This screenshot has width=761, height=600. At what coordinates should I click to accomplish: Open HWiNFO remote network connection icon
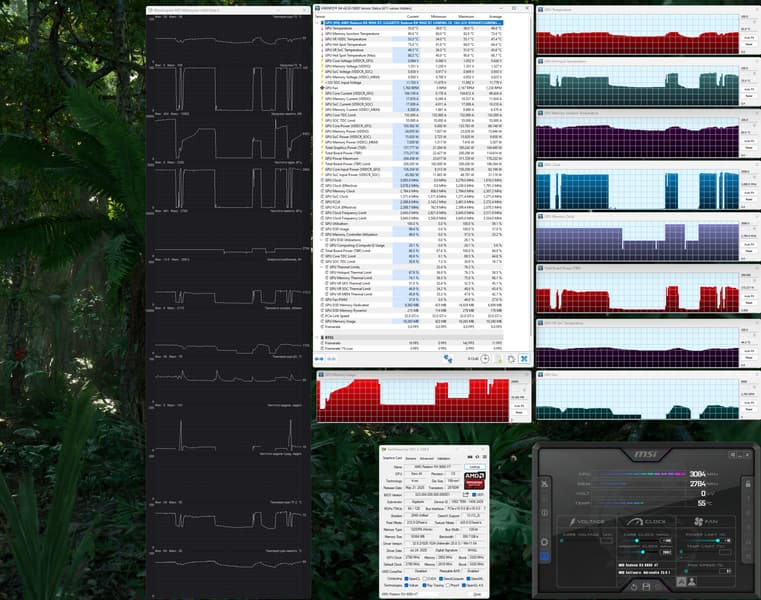[x=447, y=359]
